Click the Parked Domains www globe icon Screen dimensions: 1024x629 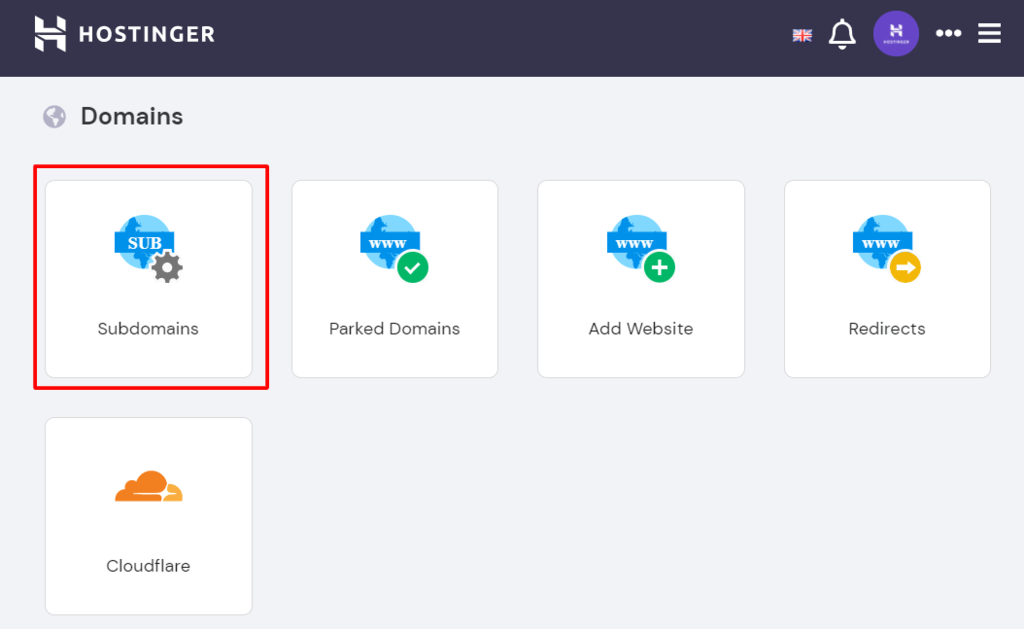click(394, 249)
